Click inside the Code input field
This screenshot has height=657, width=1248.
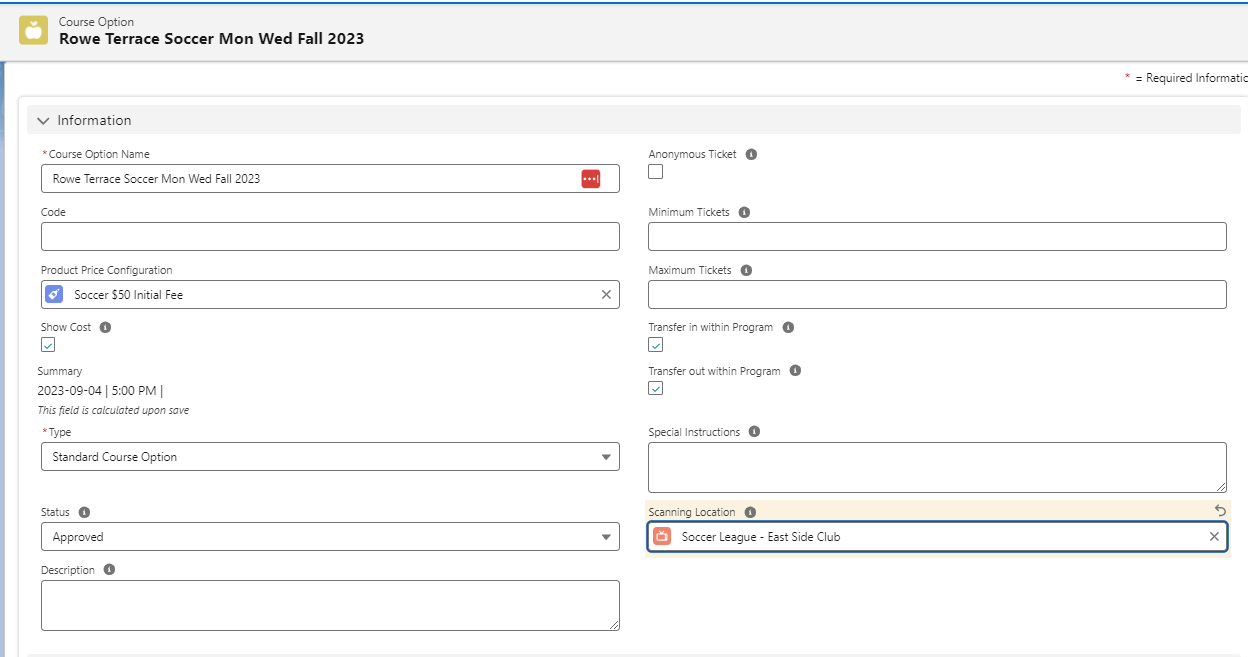[330, 236]
